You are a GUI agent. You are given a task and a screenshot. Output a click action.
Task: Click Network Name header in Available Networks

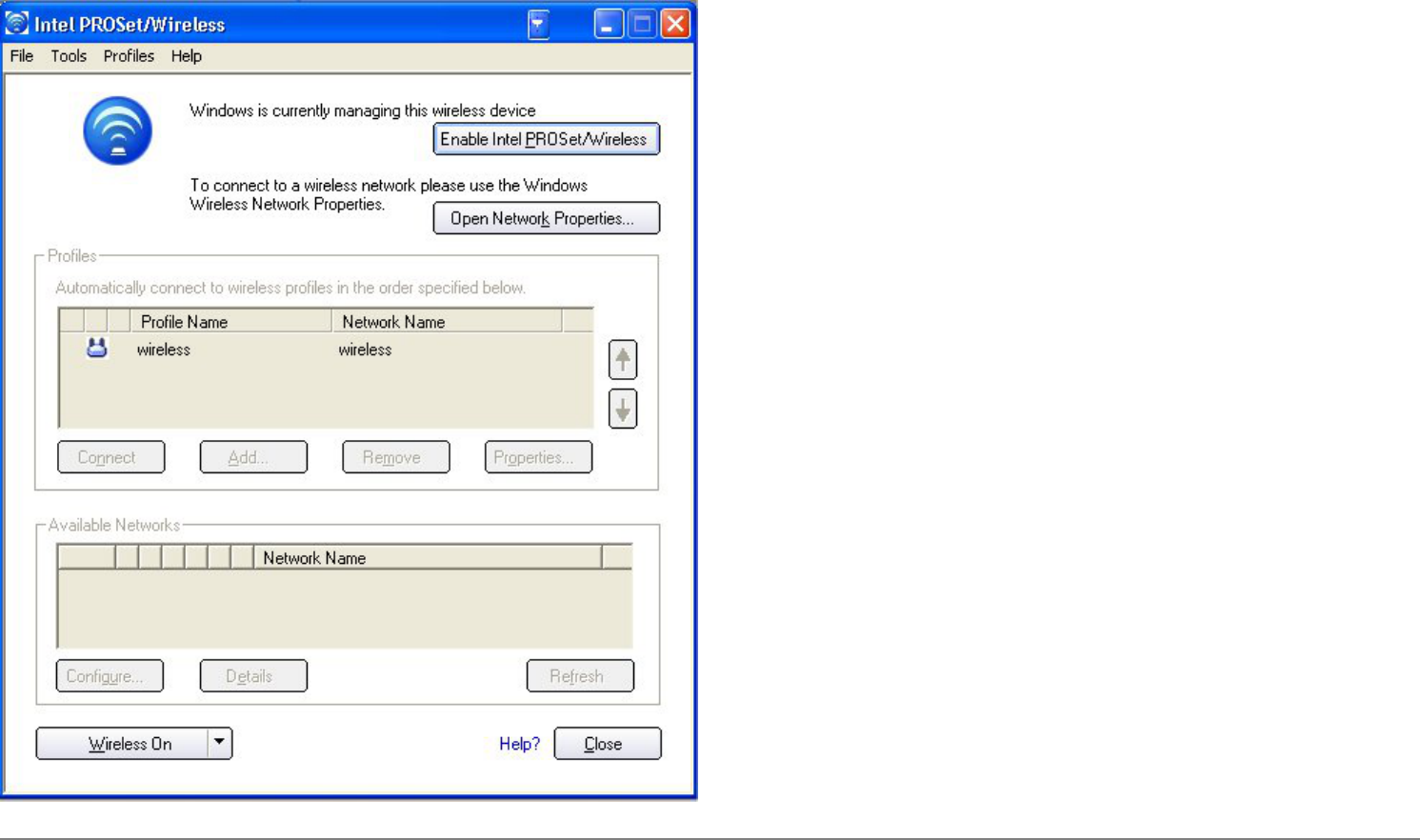428,557
